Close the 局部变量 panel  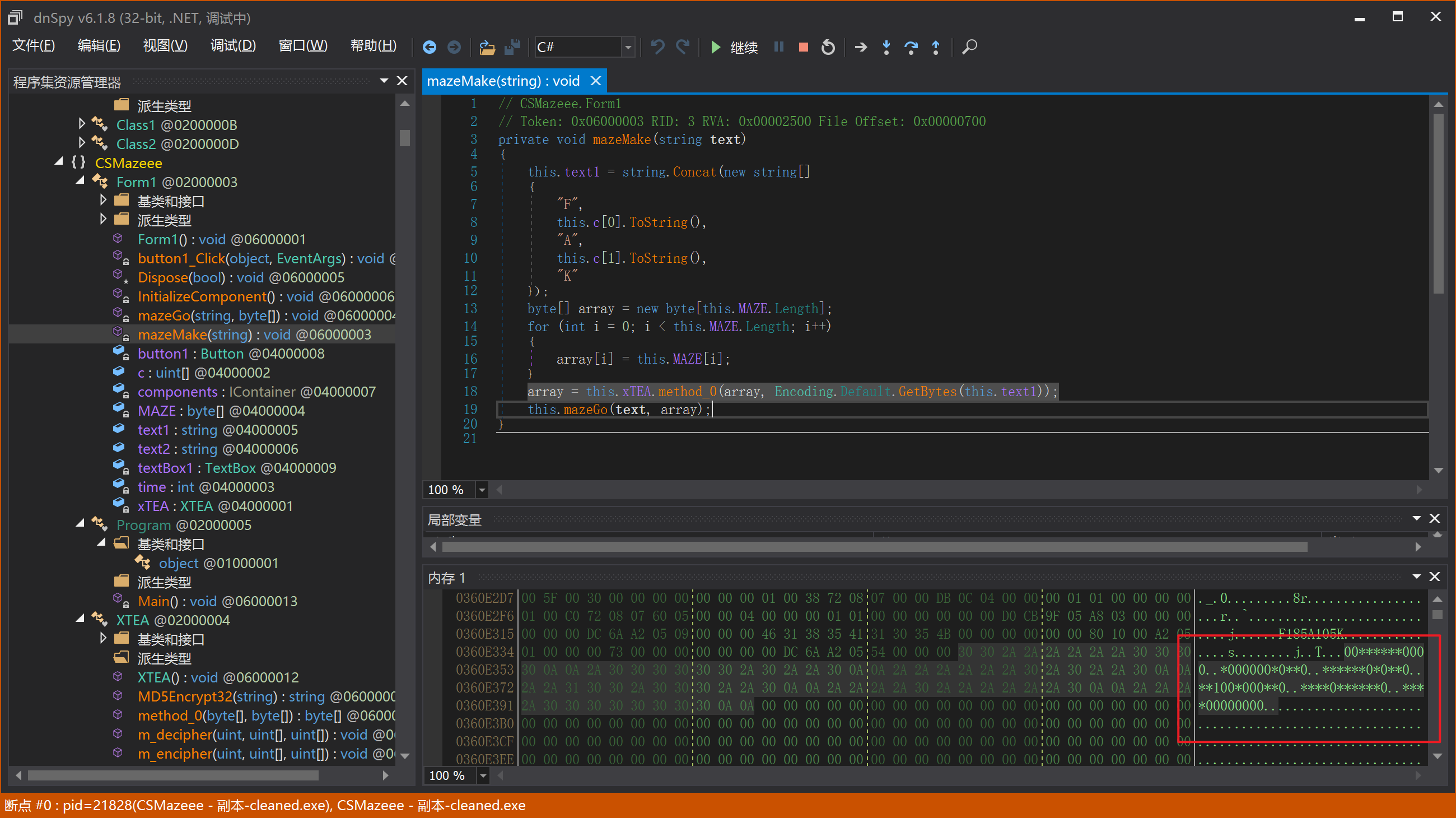[1434, 518]
